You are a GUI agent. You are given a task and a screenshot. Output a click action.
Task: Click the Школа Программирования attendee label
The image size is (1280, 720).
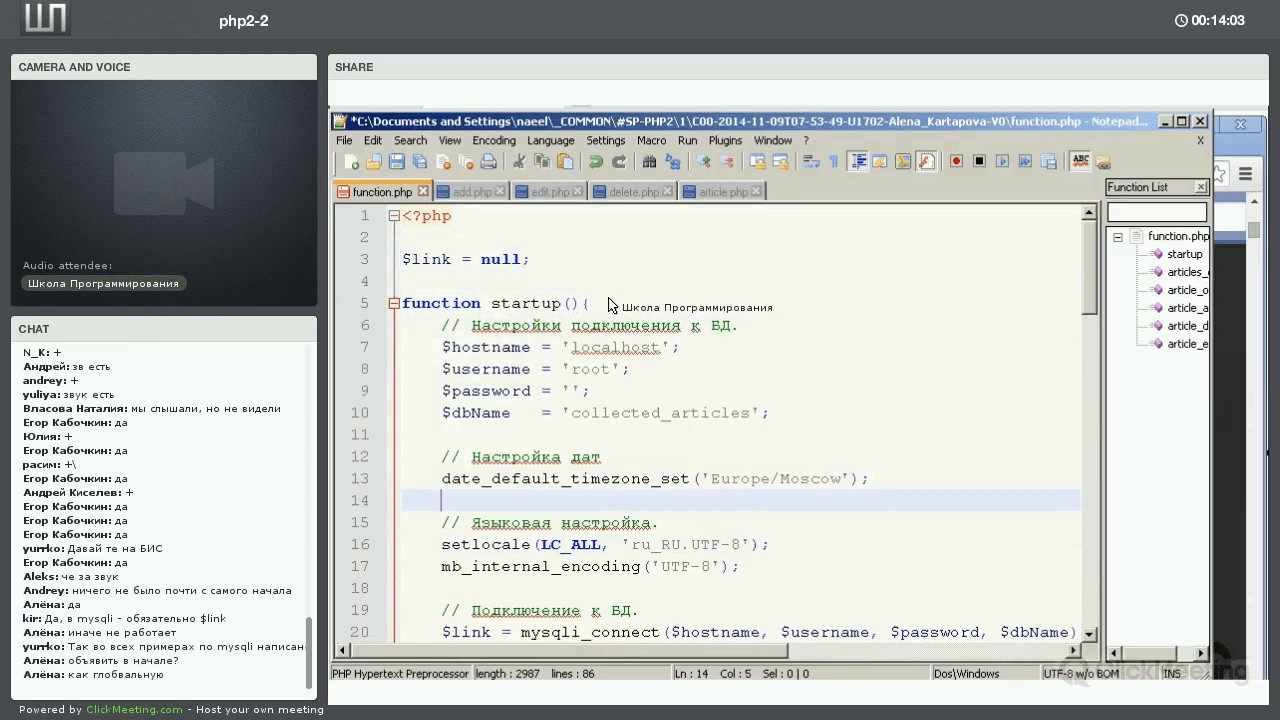click(x=104, y=283)
